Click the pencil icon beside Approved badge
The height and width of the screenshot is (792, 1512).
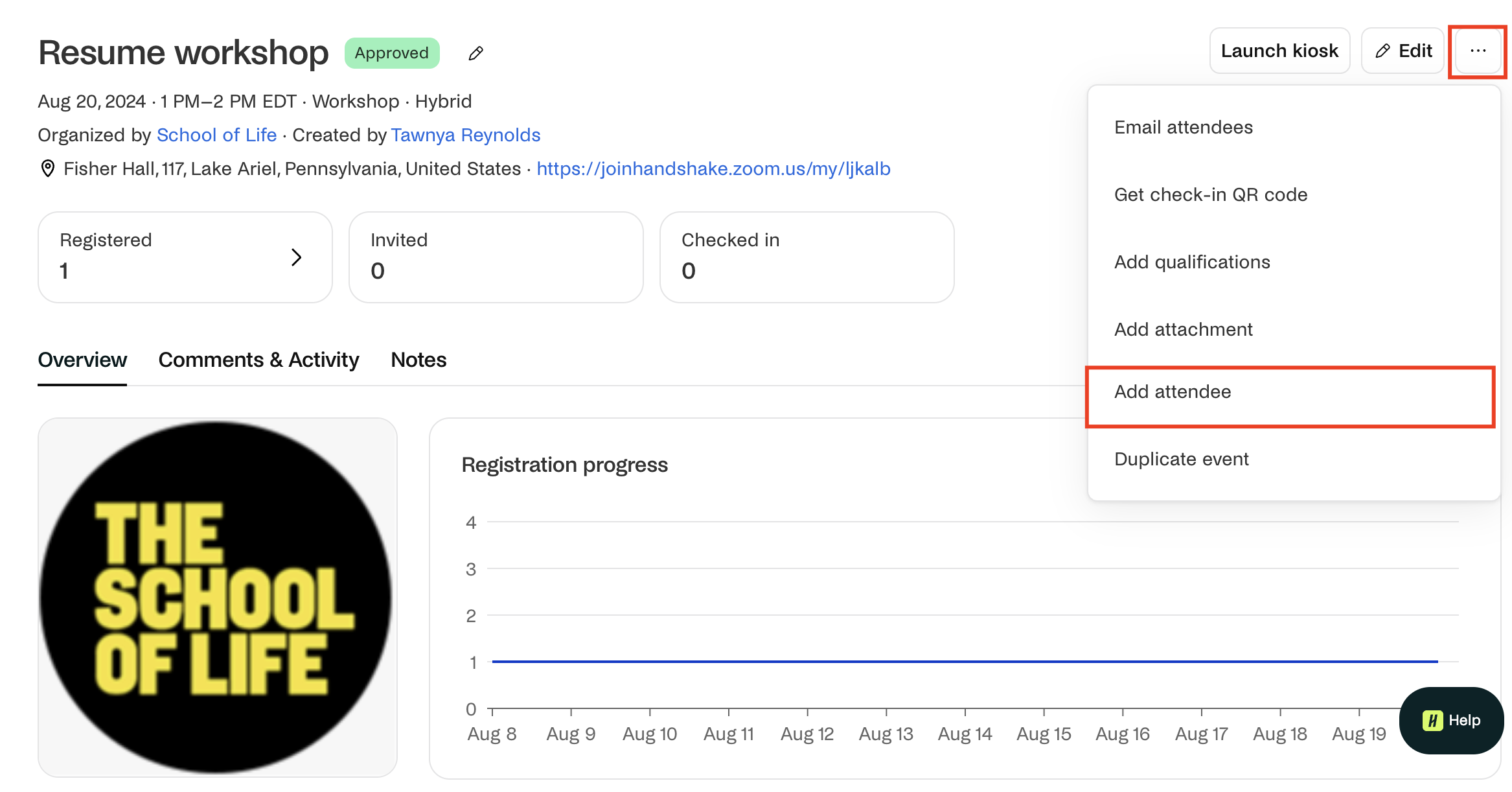point(476,53)
